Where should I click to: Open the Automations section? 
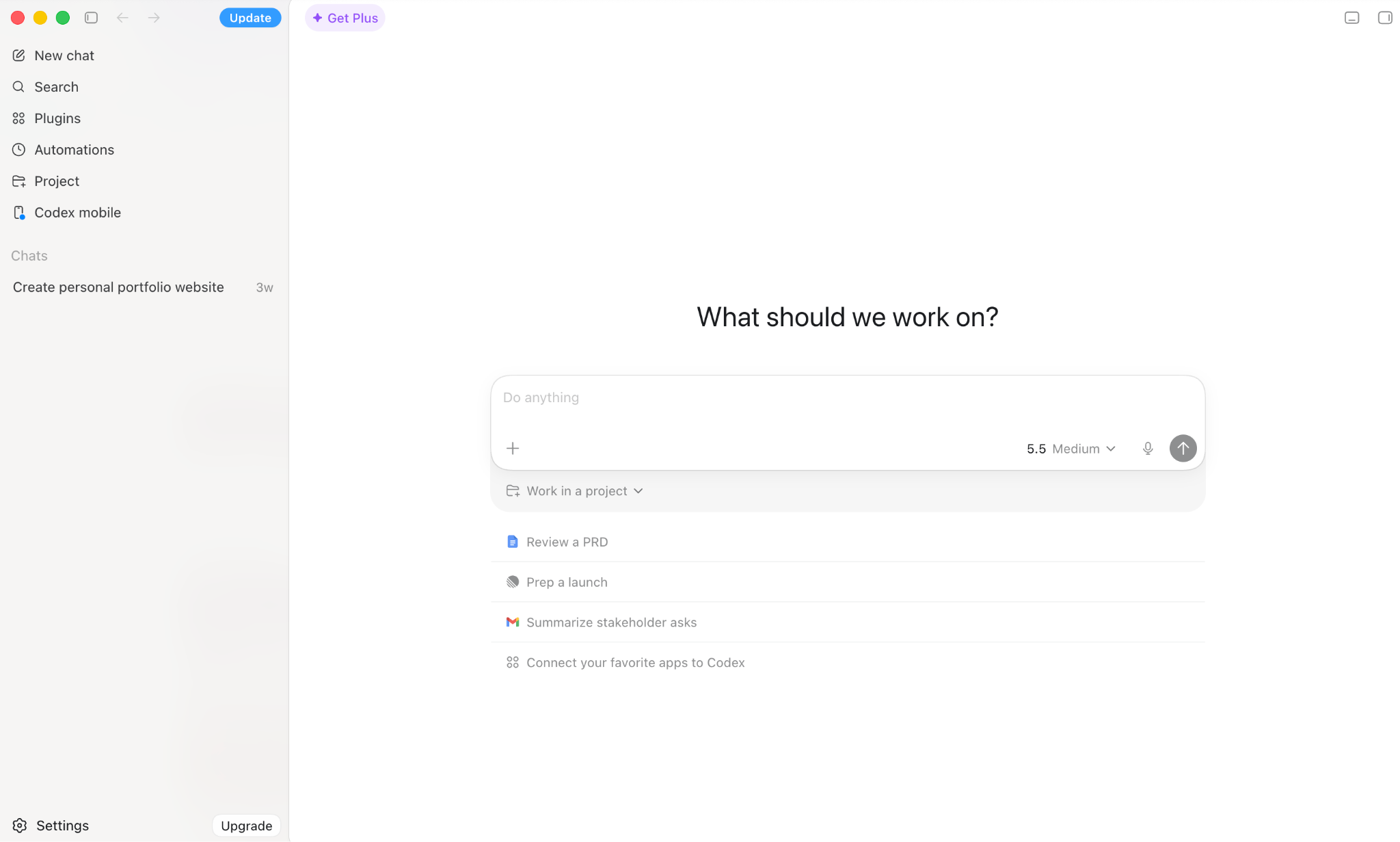tap(144, 150)
